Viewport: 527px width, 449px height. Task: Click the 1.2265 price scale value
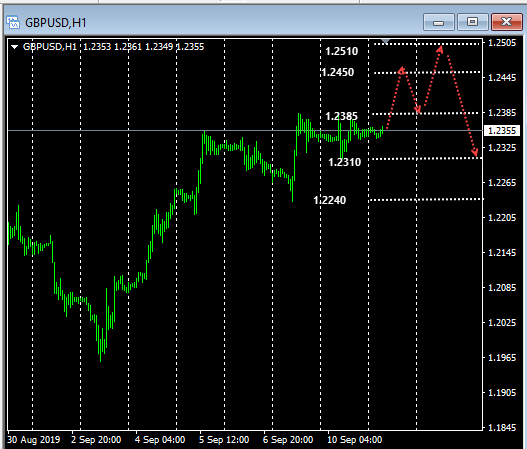pyautogui.click(x=502, y=183)
